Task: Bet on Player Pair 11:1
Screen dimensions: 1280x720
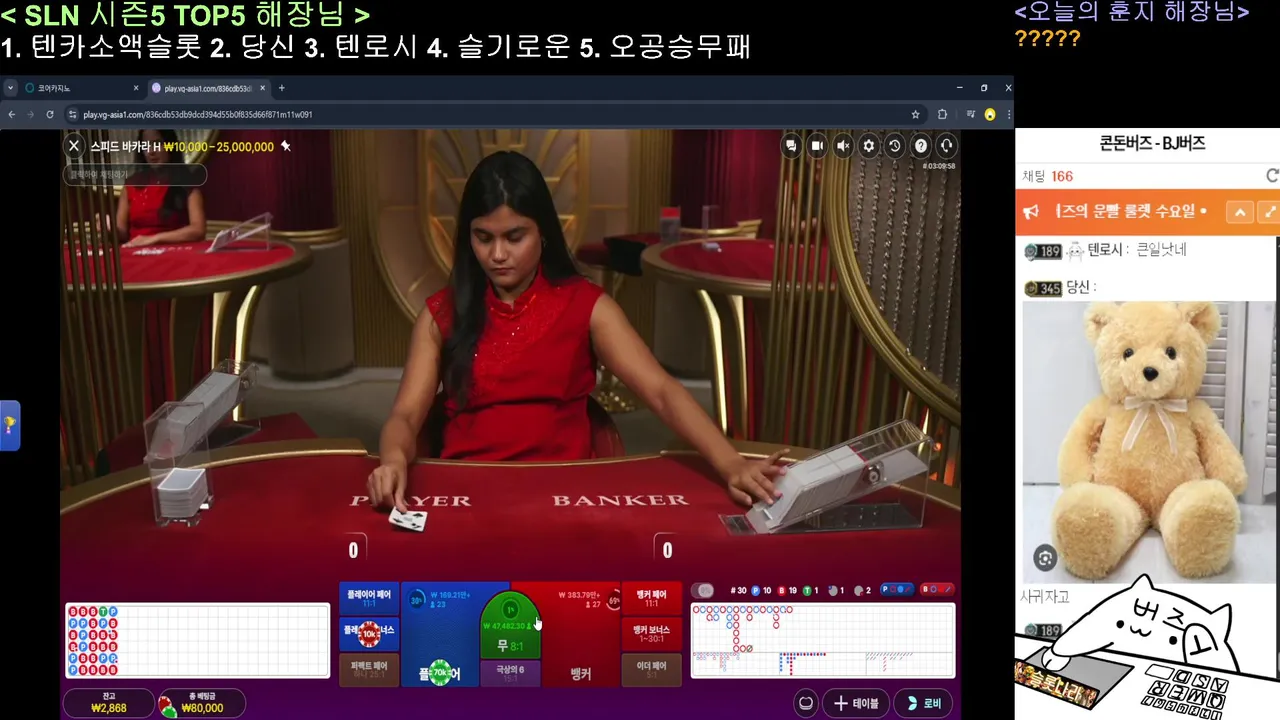Action: (x=369, y=598)
